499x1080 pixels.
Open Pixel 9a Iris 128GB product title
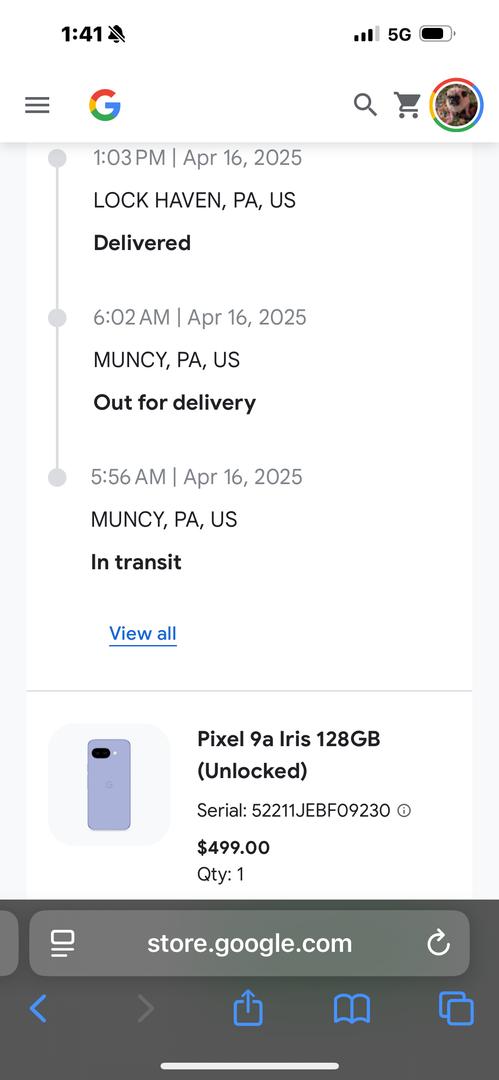click(x=289, y=755)
